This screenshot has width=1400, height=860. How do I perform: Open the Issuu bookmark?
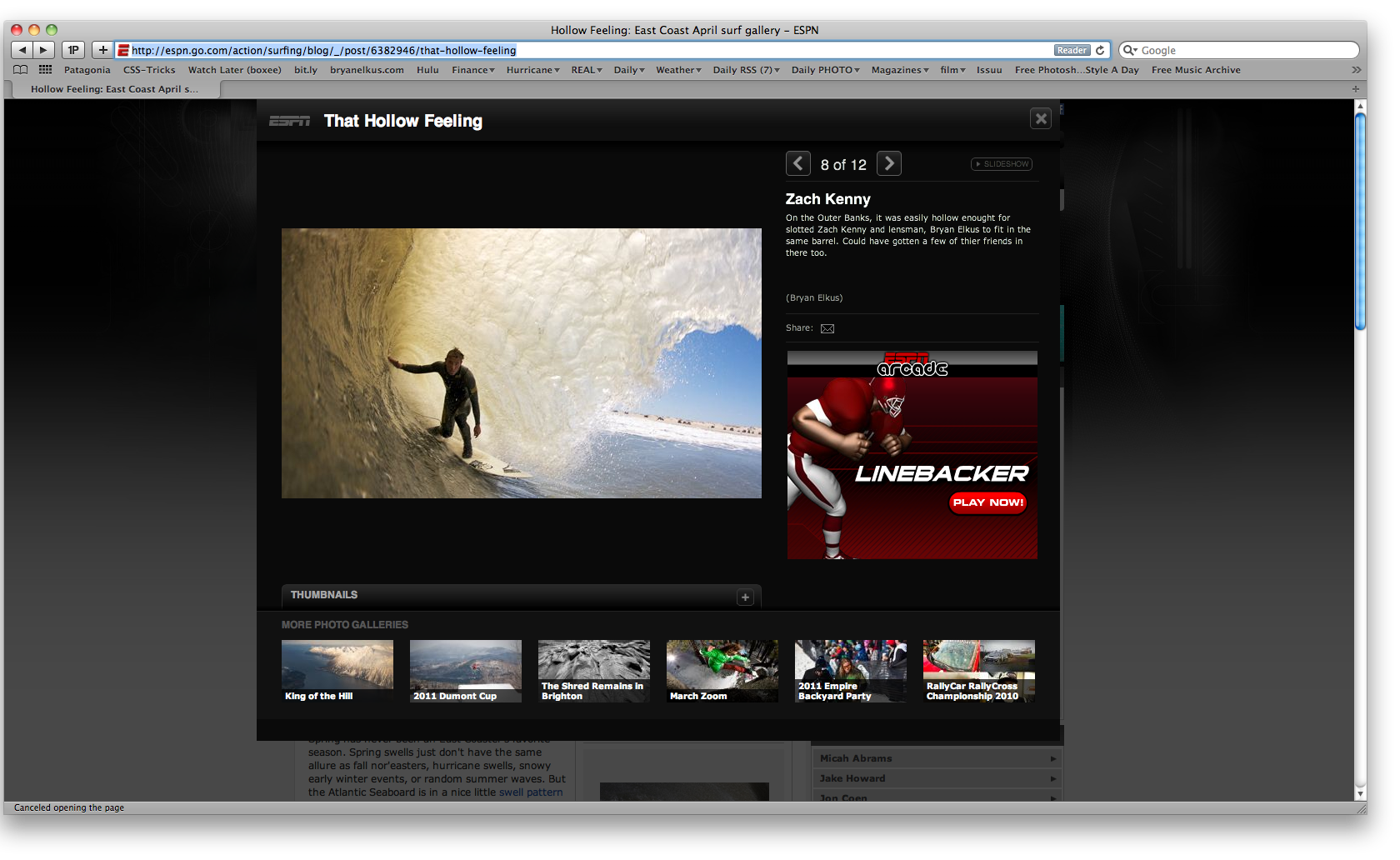[989, 70]
